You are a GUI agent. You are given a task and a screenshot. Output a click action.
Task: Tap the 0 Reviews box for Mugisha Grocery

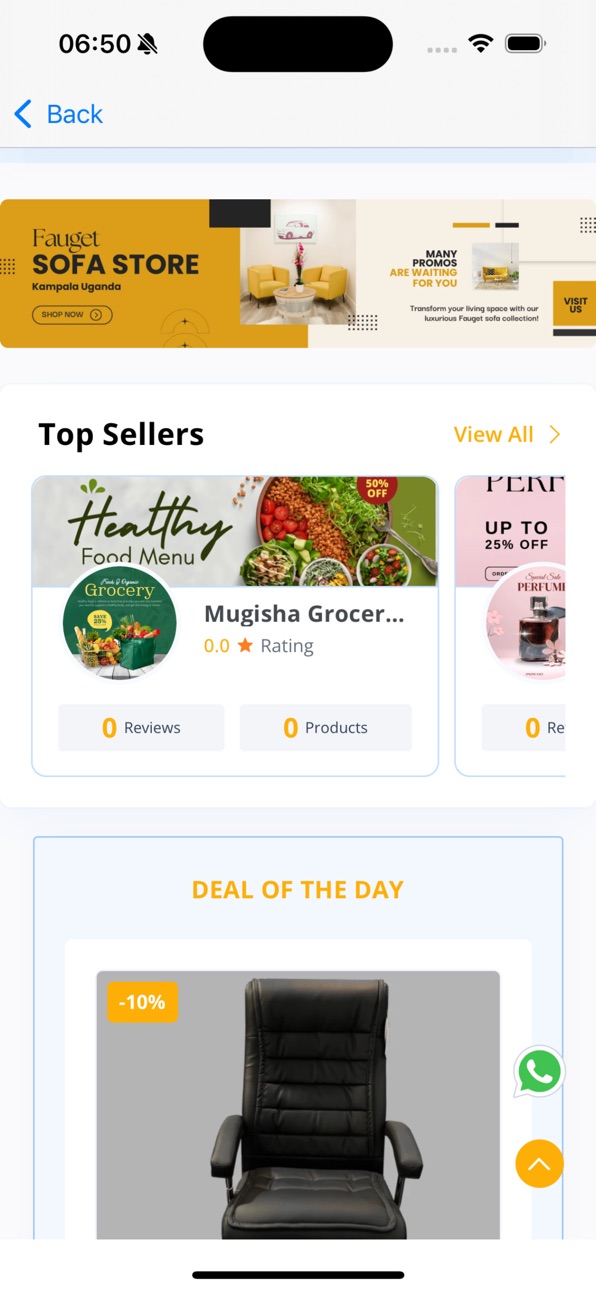point(141,727)
